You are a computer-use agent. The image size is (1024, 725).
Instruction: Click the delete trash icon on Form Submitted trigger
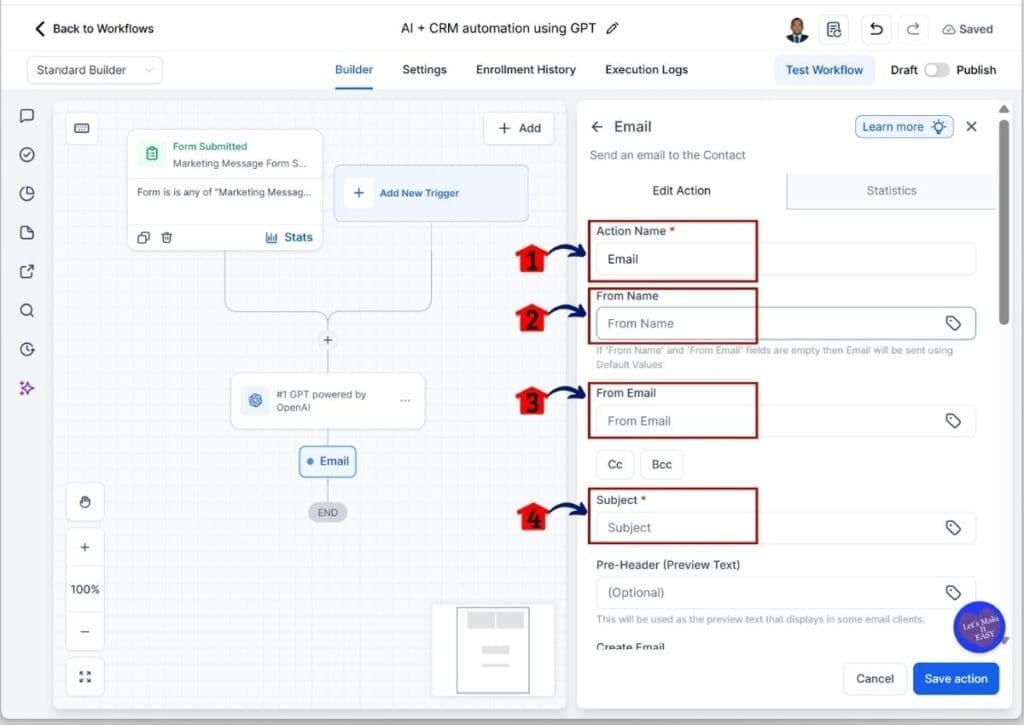click(166, 237)
